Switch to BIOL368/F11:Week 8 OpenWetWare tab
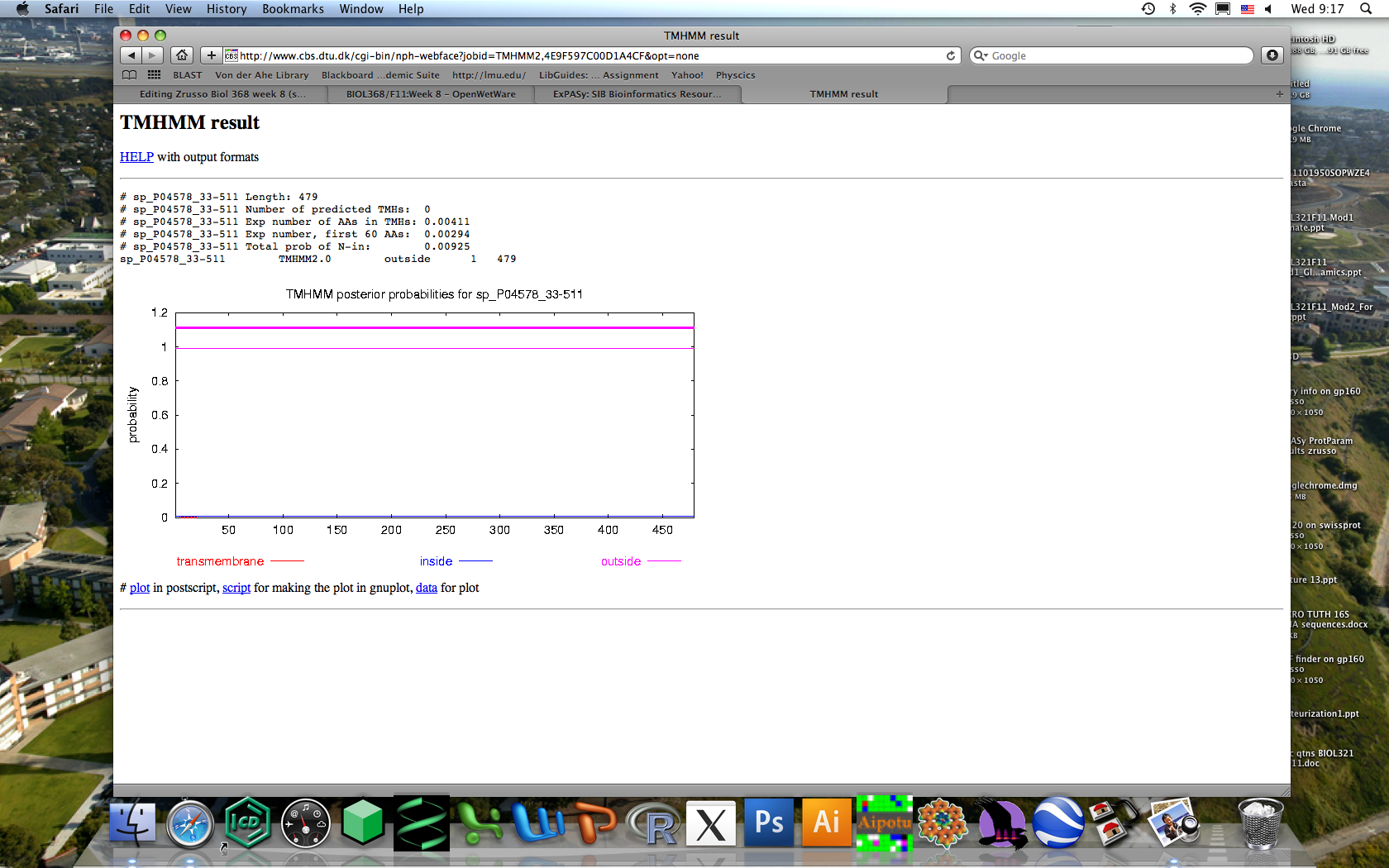 tap(430, 94)
